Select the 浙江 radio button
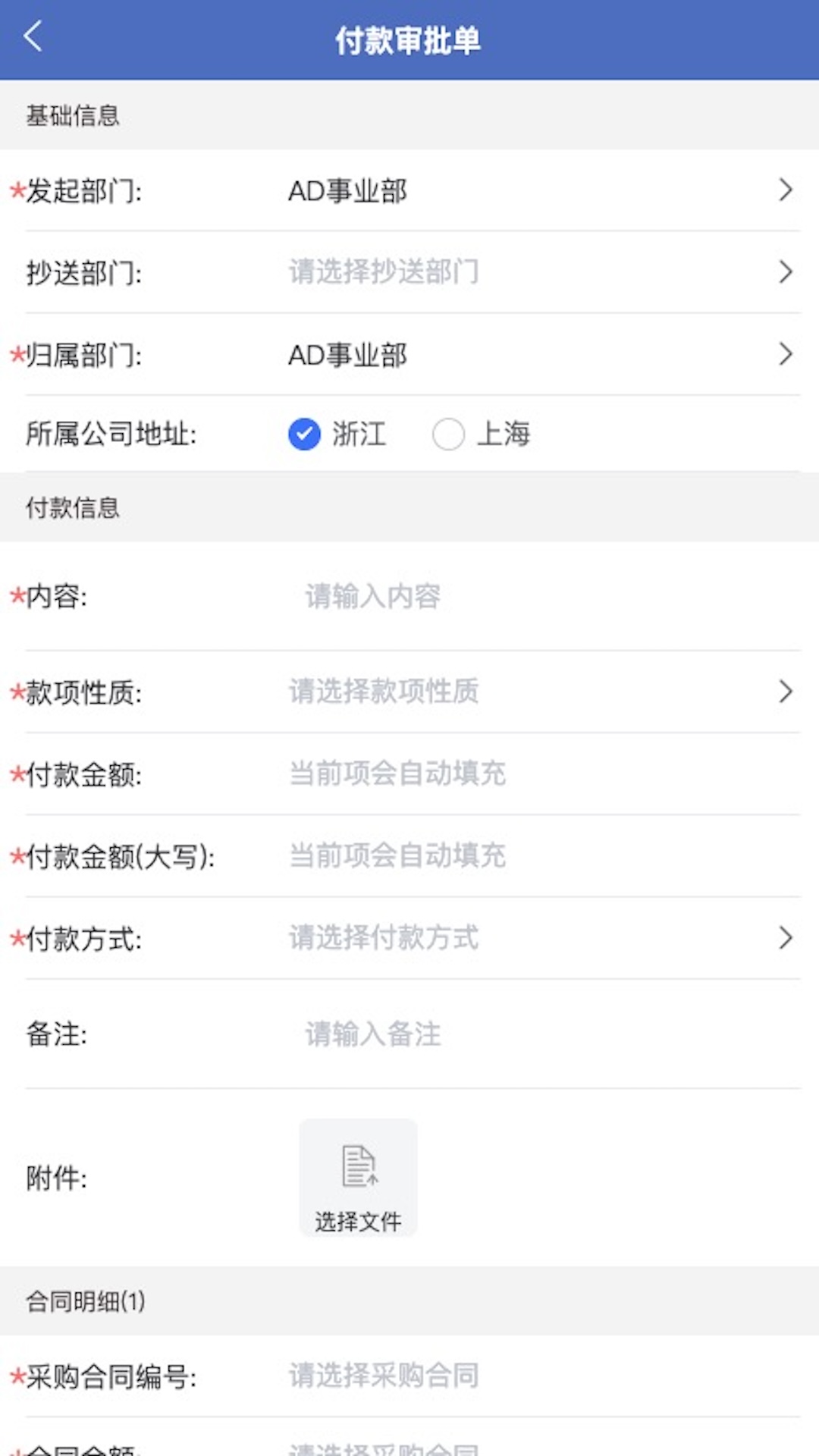Image resolution: width=819 pixels, height=1456 pixels. click(x=304, y=435)
